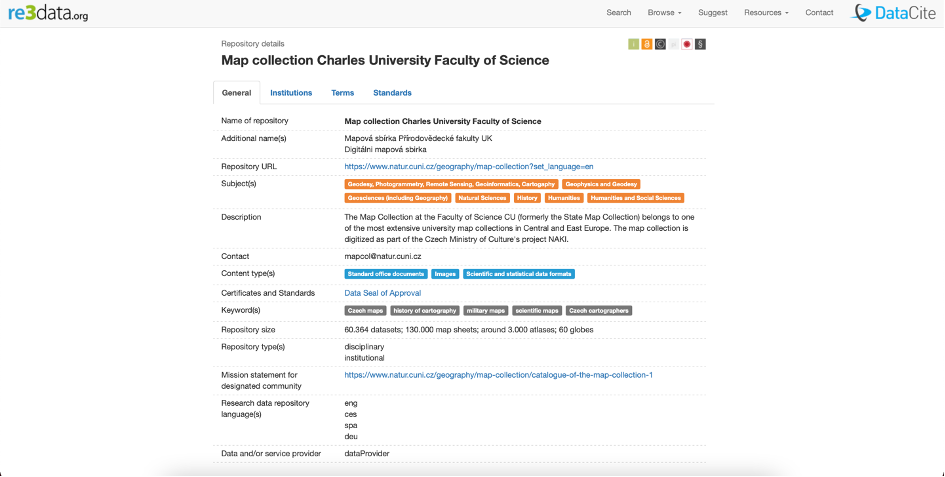
Task: Open the DataCite logo link
Action: (x=893, y=13)
